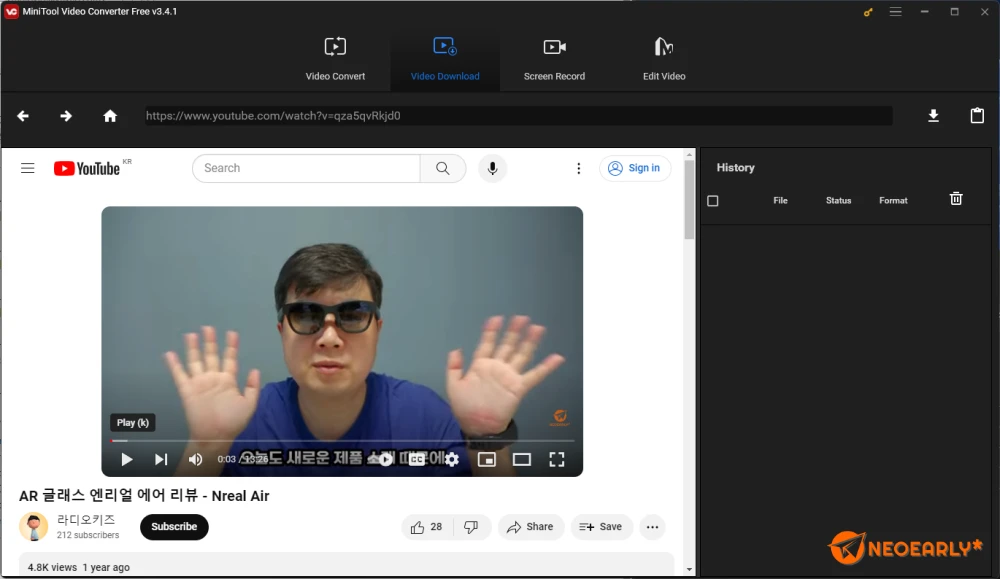Share the video
The image size is (1000, 579).
click(x=531, y=527)
